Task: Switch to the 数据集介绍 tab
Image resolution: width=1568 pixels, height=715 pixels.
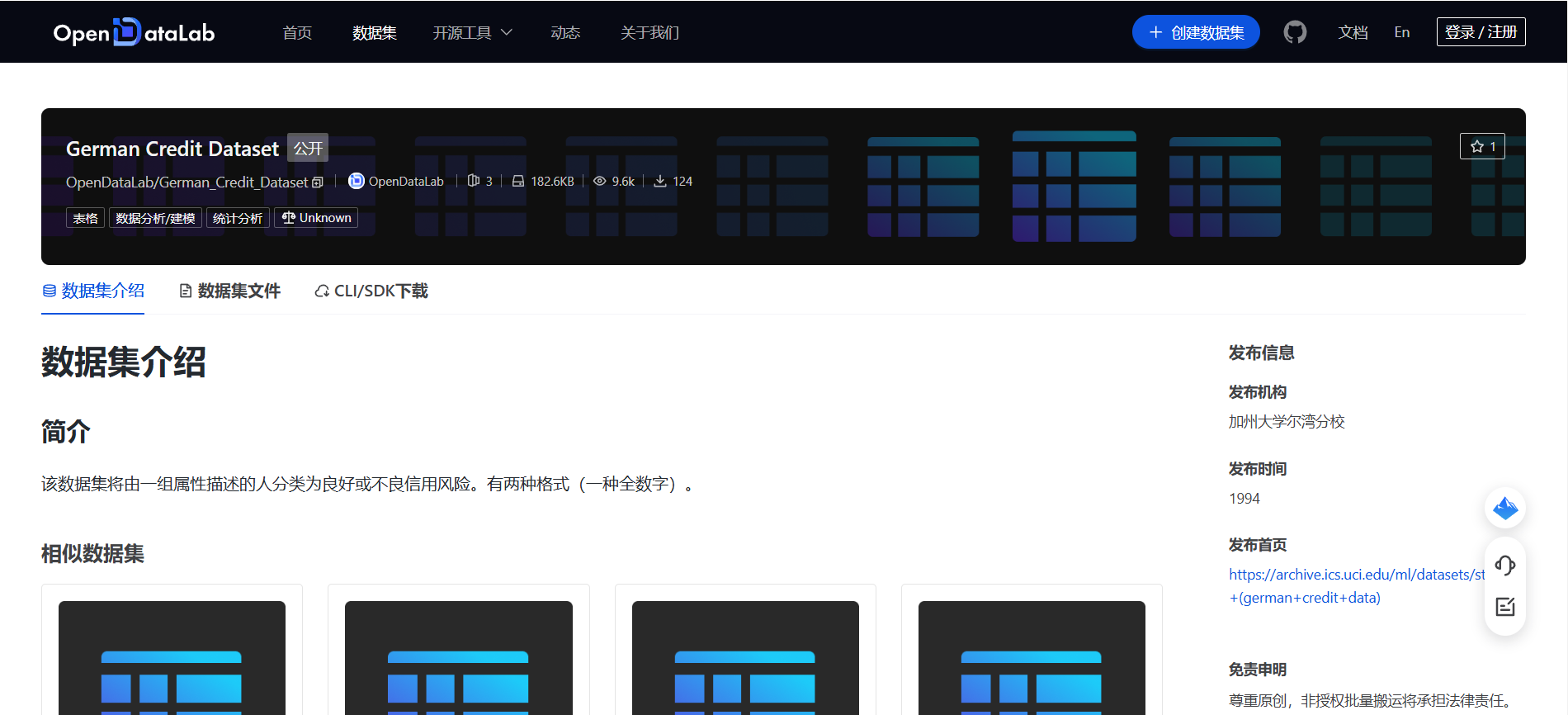Action: click(93, 291)
